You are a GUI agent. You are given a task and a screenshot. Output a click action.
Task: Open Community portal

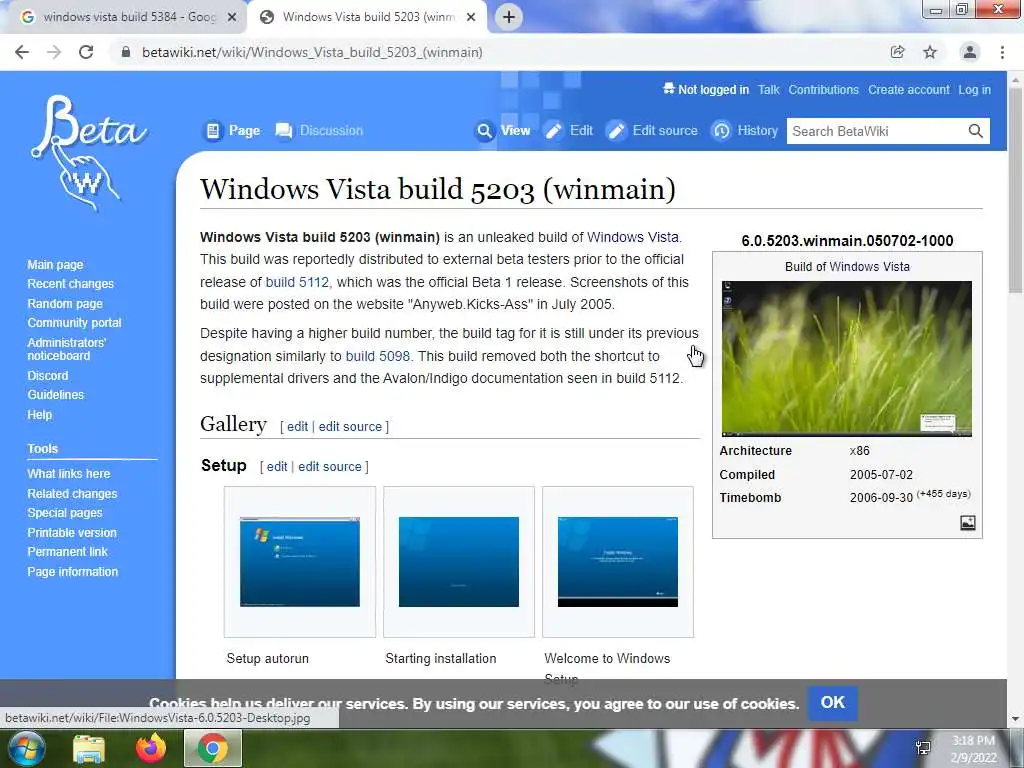tap(74, 323)
